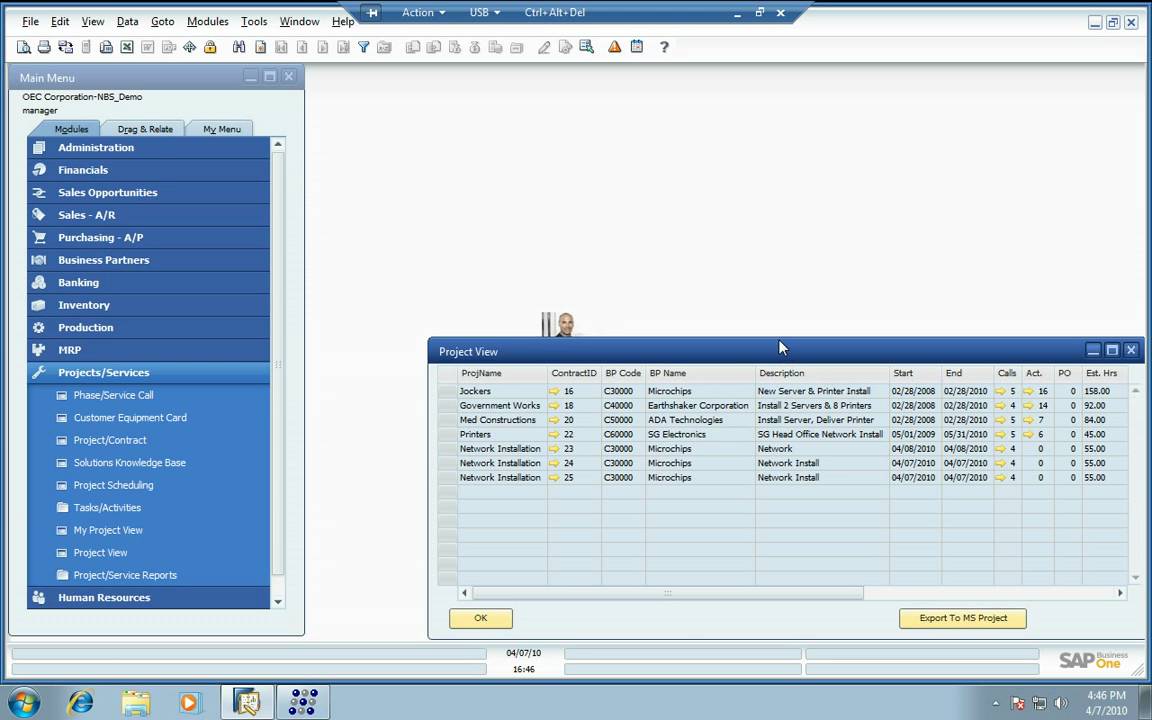This screenshot has height=720, width=1152.
Task: Click the Windows Start button
Action: (24, 702)
